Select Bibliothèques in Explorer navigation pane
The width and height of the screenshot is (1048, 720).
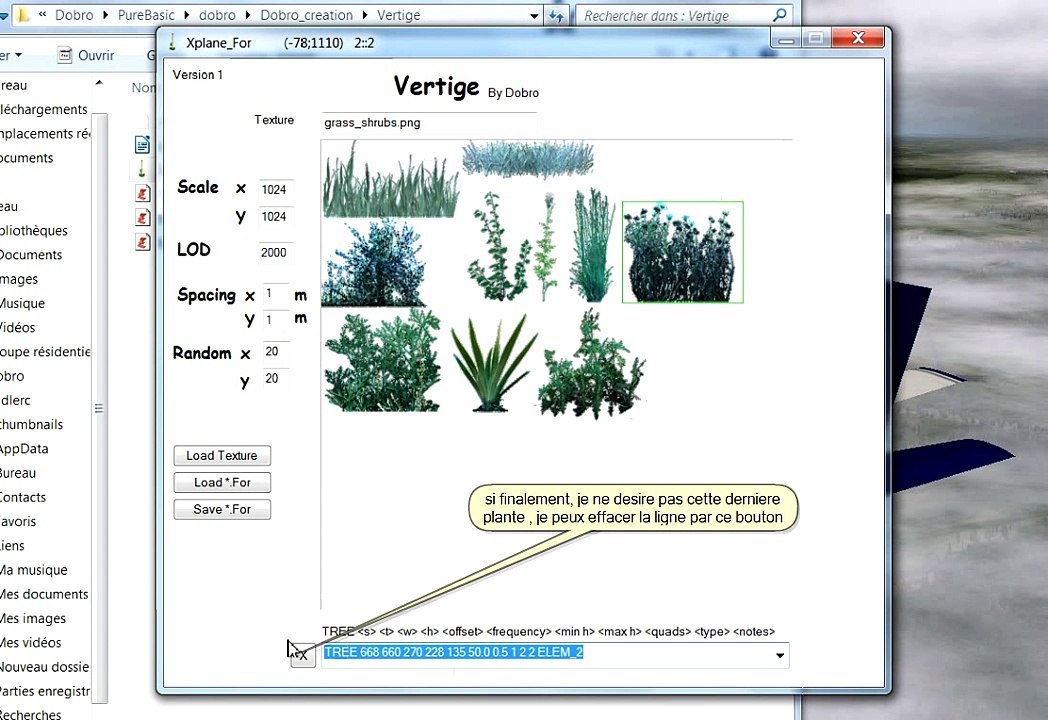pos(34,231)
